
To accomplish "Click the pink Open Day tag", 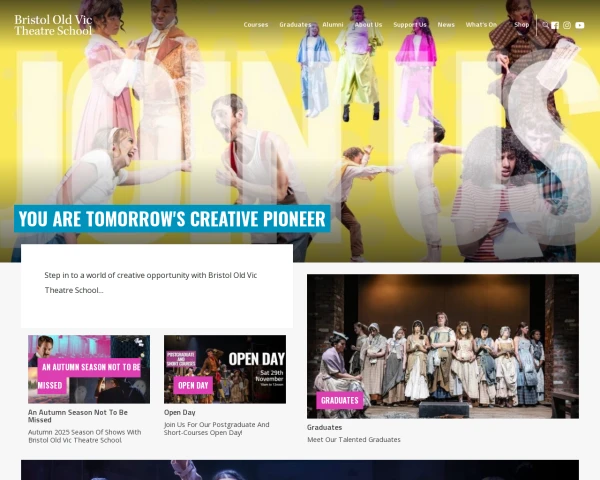I will pos(193,385).
